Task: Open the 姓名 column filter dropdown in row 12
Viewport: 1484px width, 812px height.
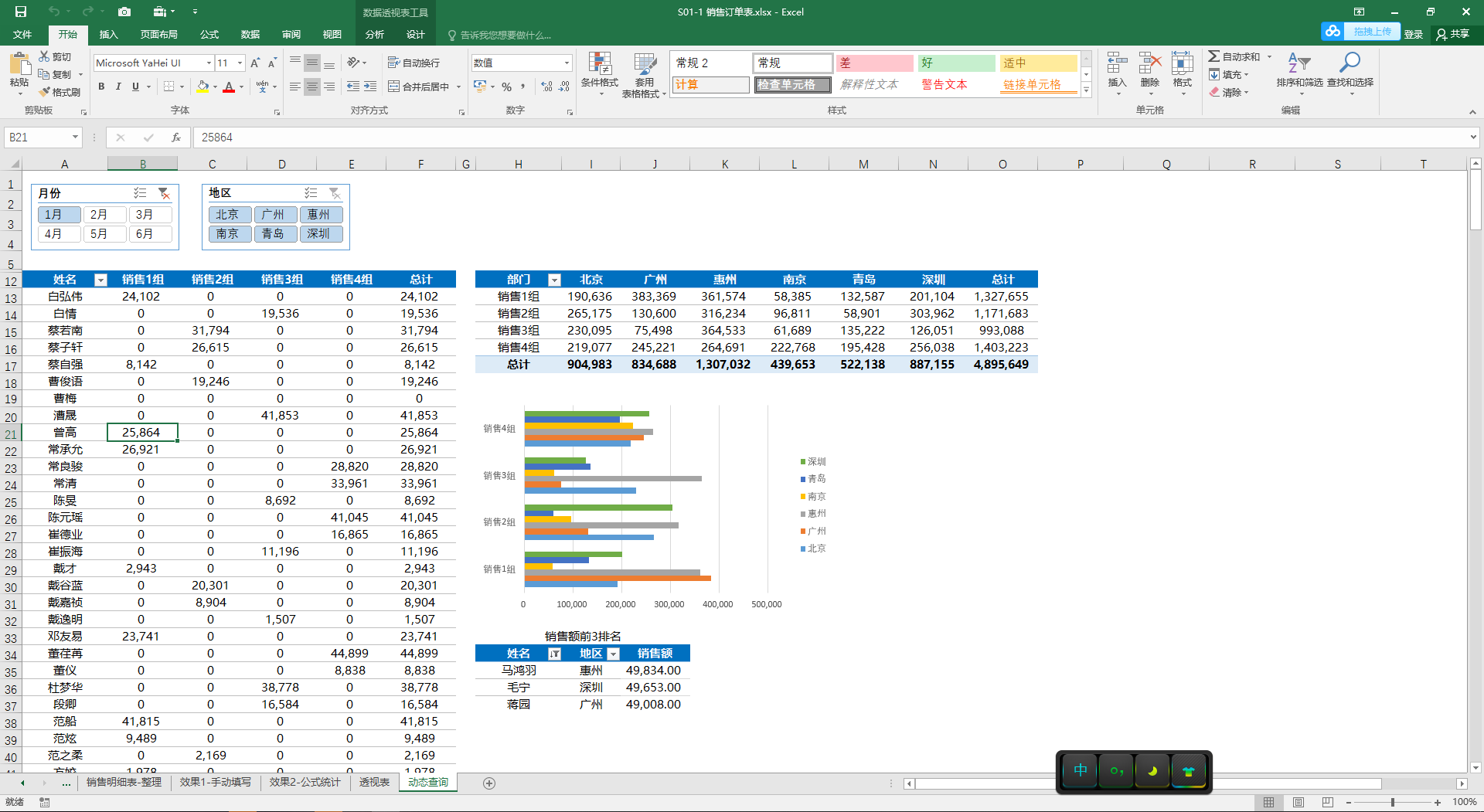Action: 100,280
